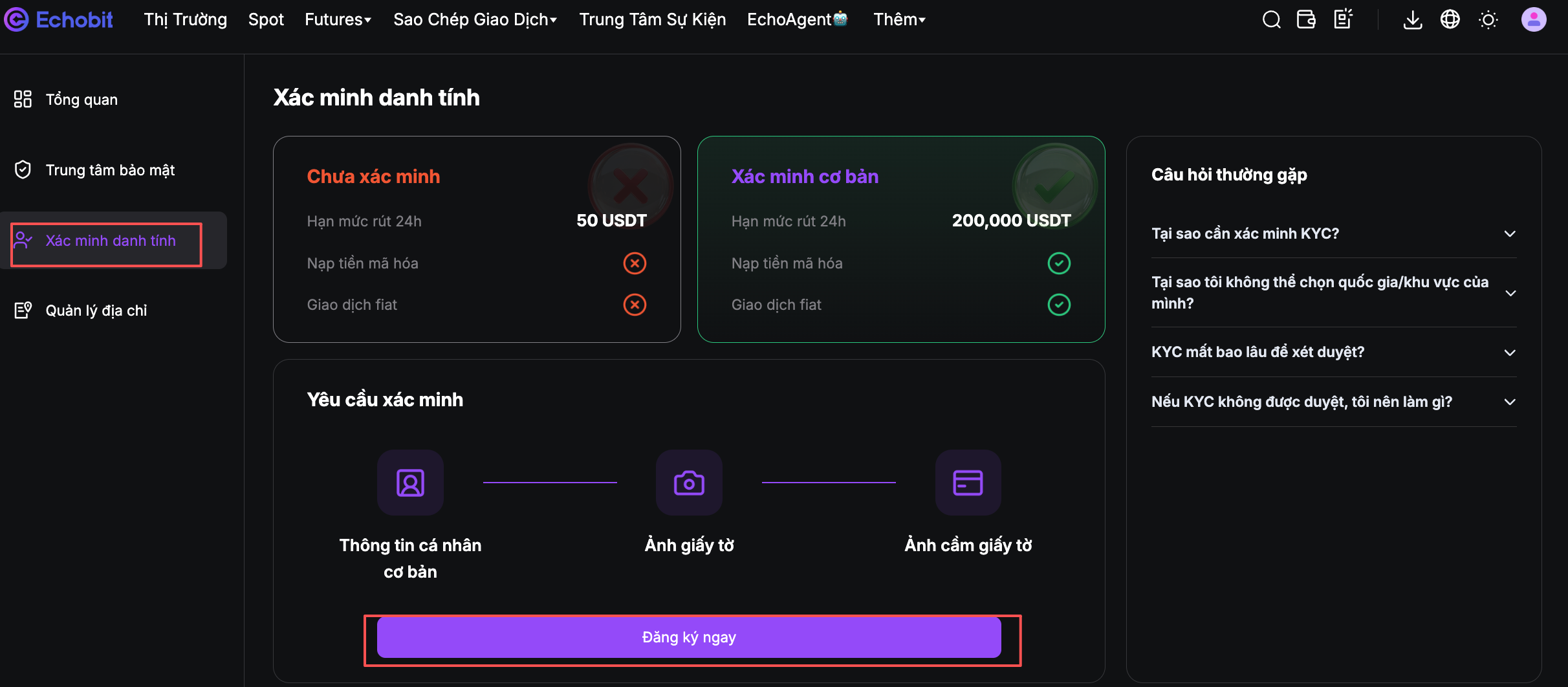Expand 'Nếu KYC không được duyệt' question
Image resolution: width=1568 pixels, height=687 pixels.
pyautogui.click(x=1333, y=402)
